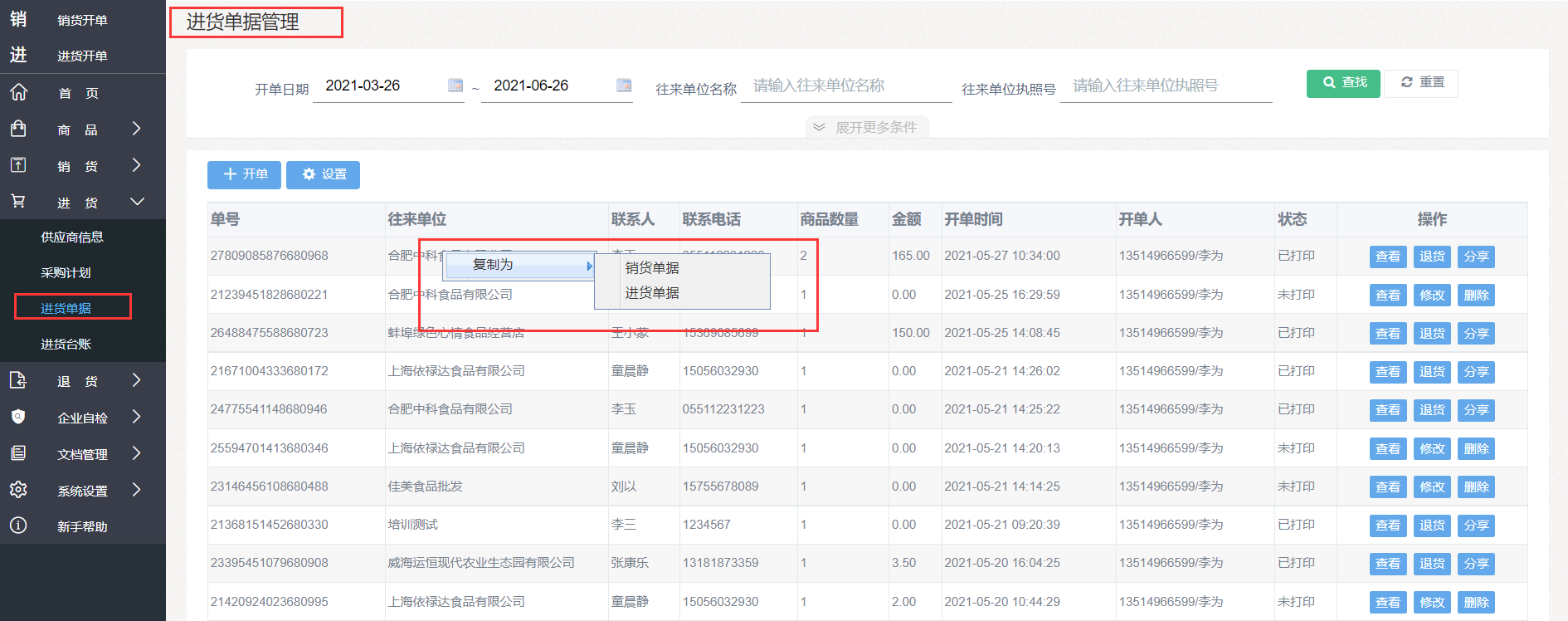1568x621 pixels.
Task: Click the gear icon for 系统设置
Action: pos(18,490)
